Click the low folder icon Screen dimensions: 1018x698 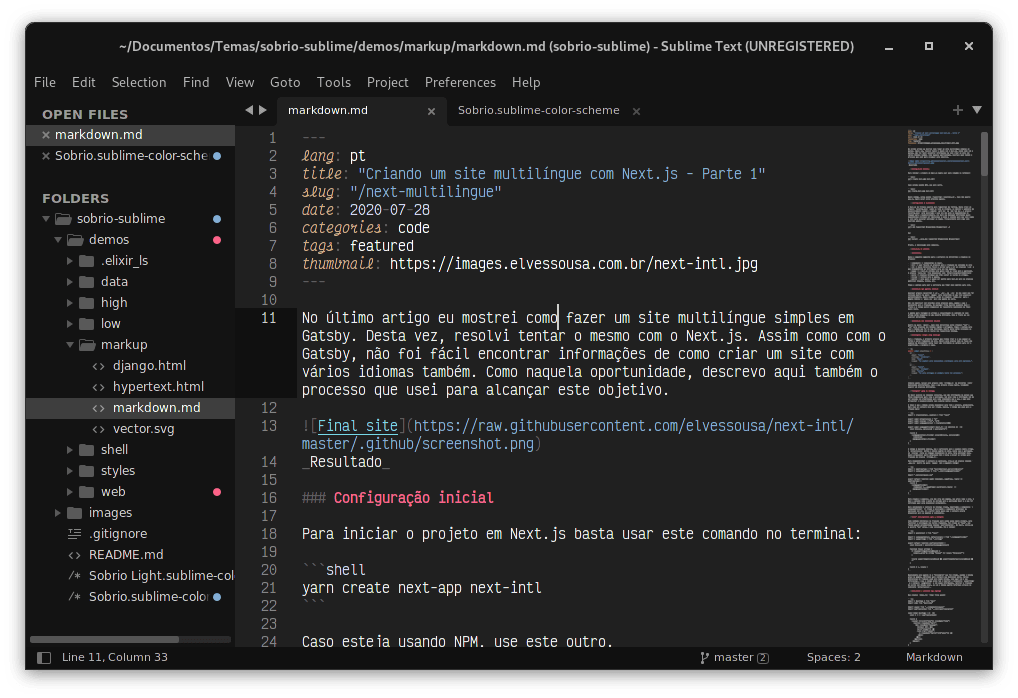pyautogui.click(x=87, y=324)
